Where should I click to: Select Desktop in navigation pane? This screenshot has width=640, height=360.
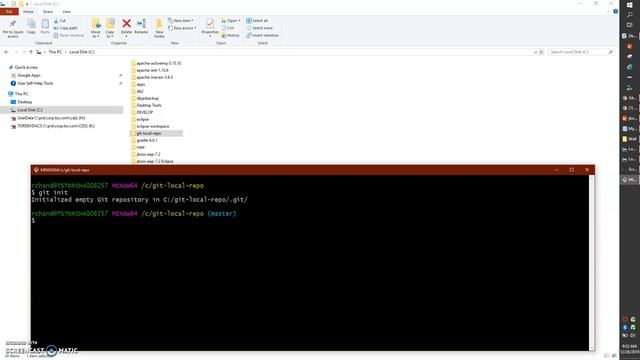(24, 102)
